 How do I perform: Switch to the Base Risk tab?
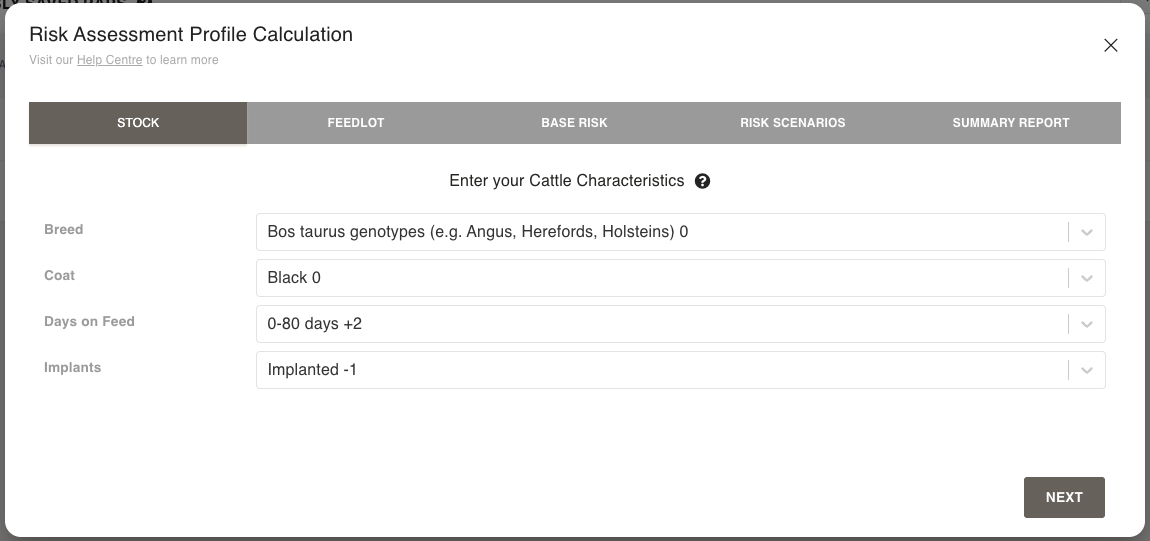pos(574,123)
